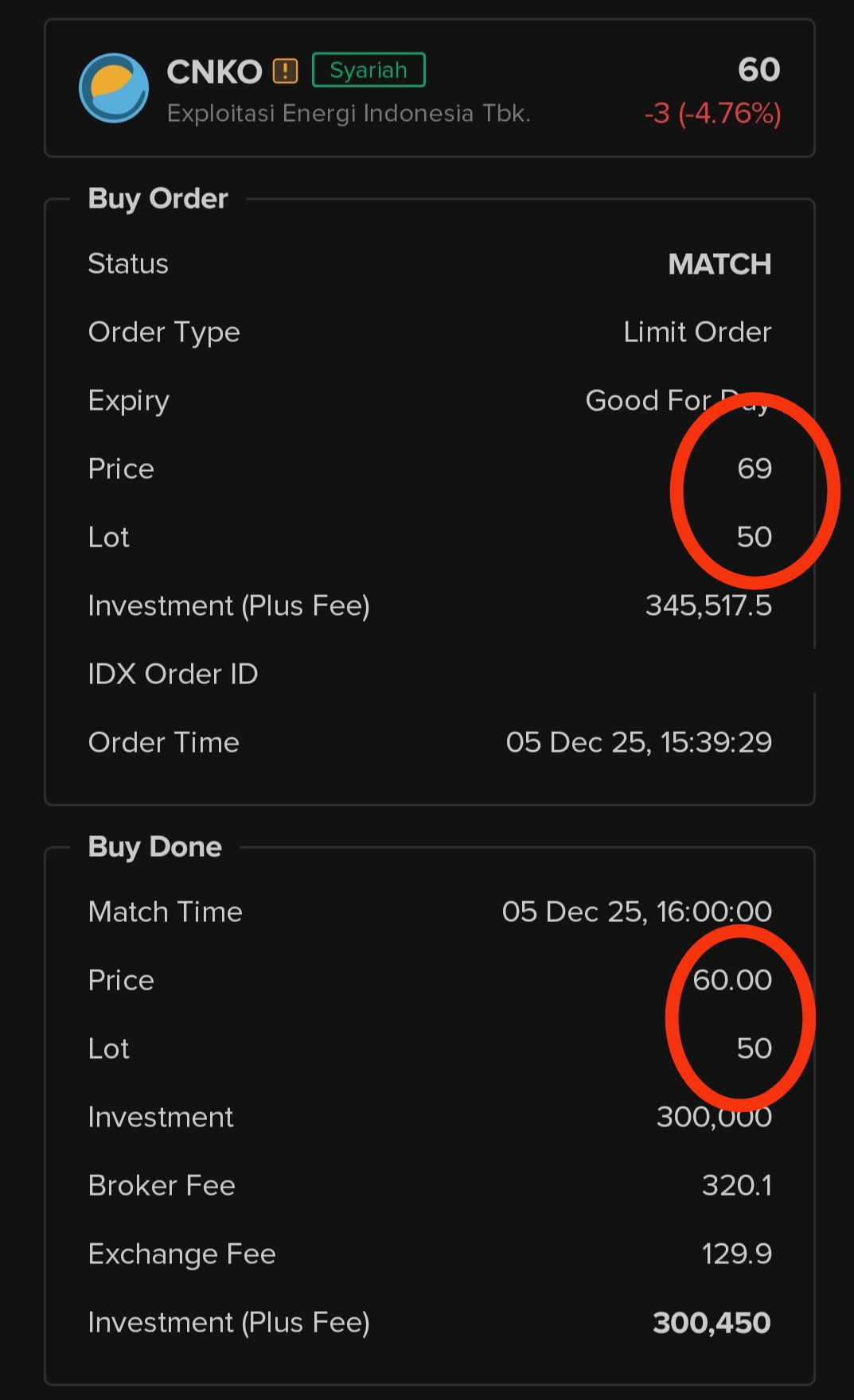Click the Exchange Fee 129.9 value
854x1400 pixels.
(x=736, y=1254)
